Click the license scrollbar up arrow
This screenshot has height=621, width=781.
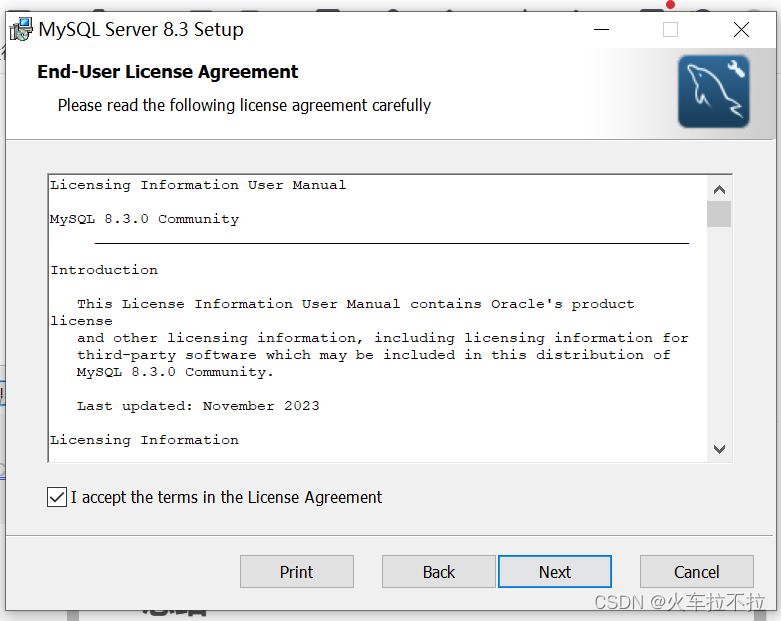tap(719, 189)
